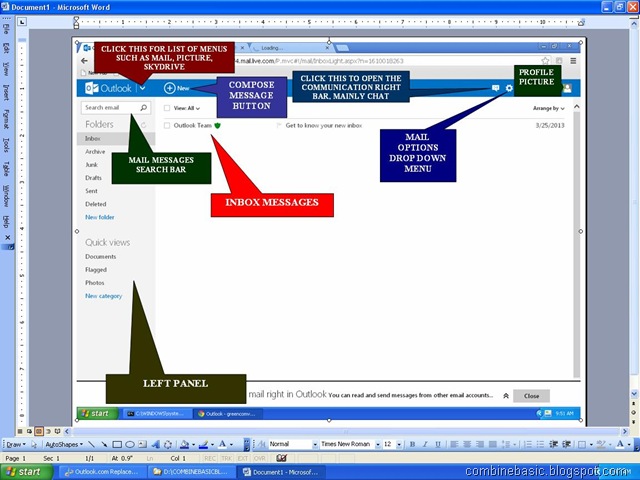Apply Fill Color paint bucket
This screenshot has height=480, width=640.
pos(184,444)
